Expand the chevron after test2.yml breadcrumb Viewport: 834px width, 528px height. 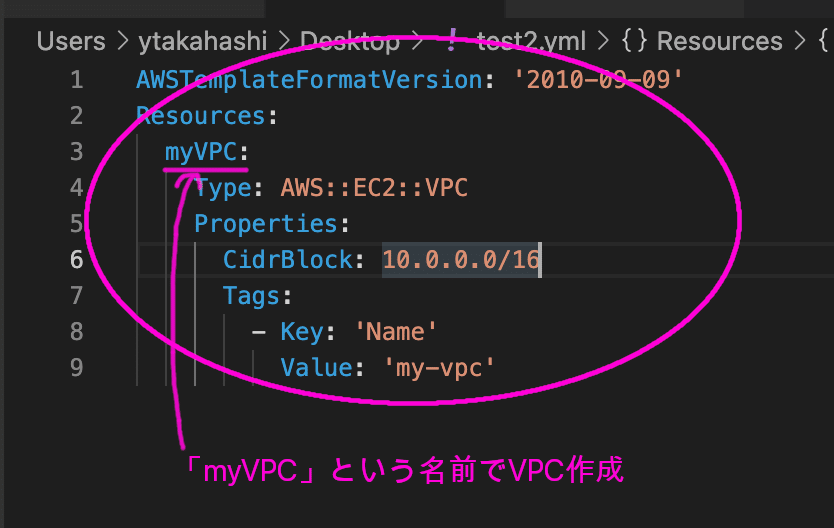click(x=603, y=41)
